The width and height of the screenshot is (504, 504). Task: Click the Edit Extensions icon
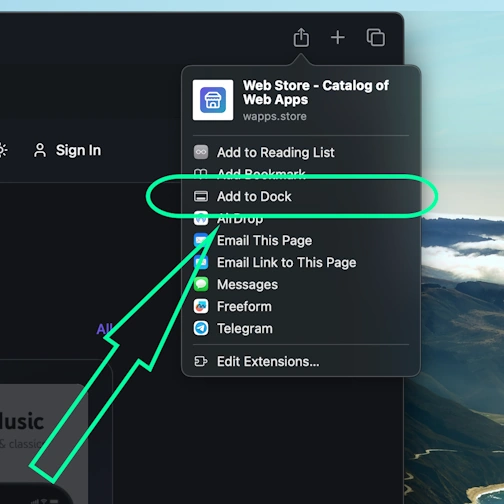pos(201,361)
